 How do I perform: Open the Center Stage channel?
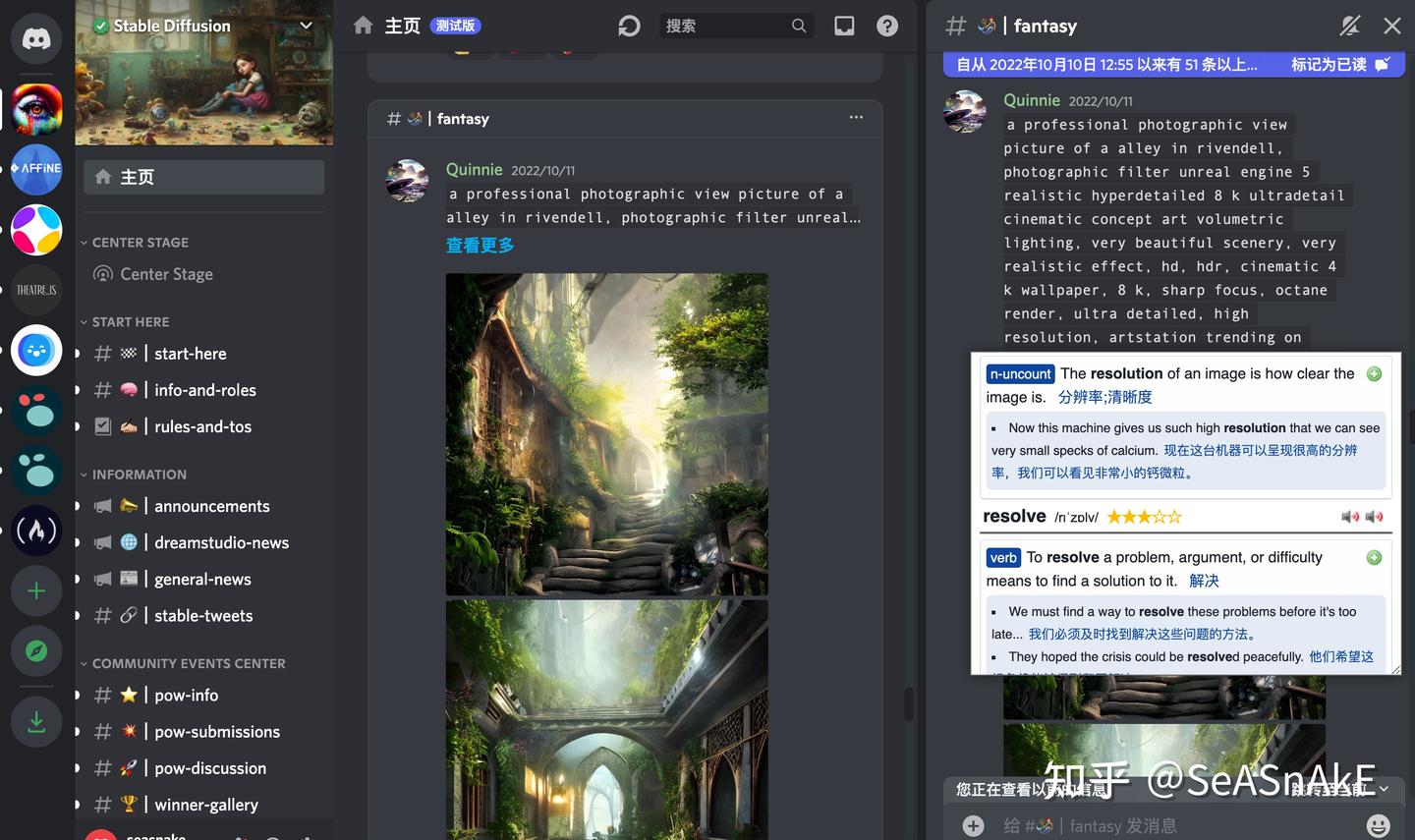203,274
